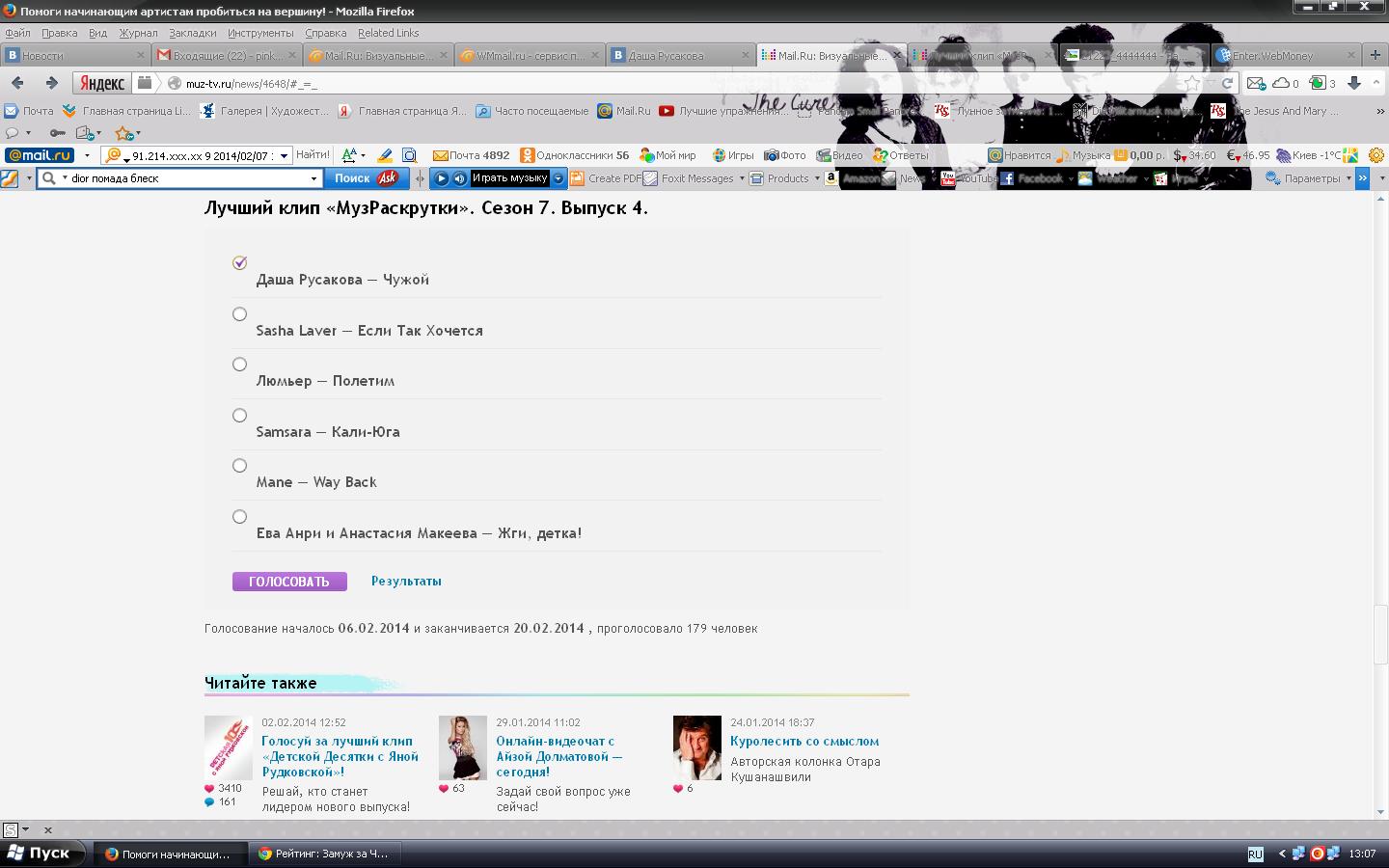The image size is (1389, 868).
Task: Open the Результаты link
Action: pos(406,581)
